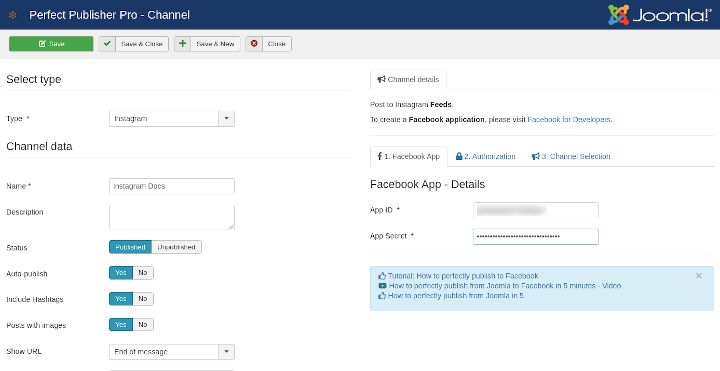720x371 pixels.
Task: Open the Show URL dropdown arrow
Action: tap(226, 352)
